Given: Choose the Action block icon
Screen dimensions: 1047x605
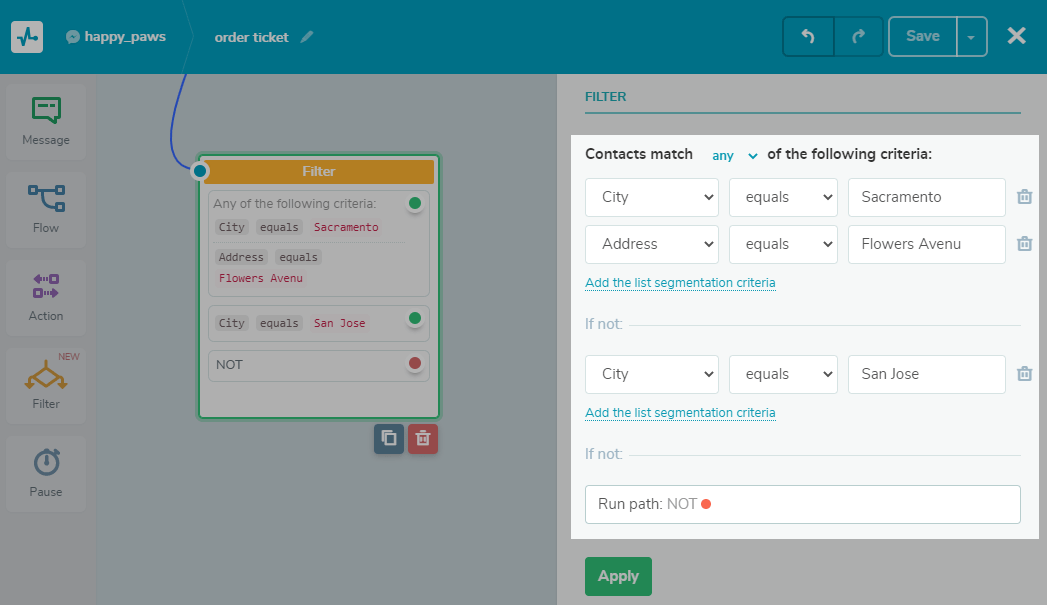Looking at the screenshot, I should point(46,286).
